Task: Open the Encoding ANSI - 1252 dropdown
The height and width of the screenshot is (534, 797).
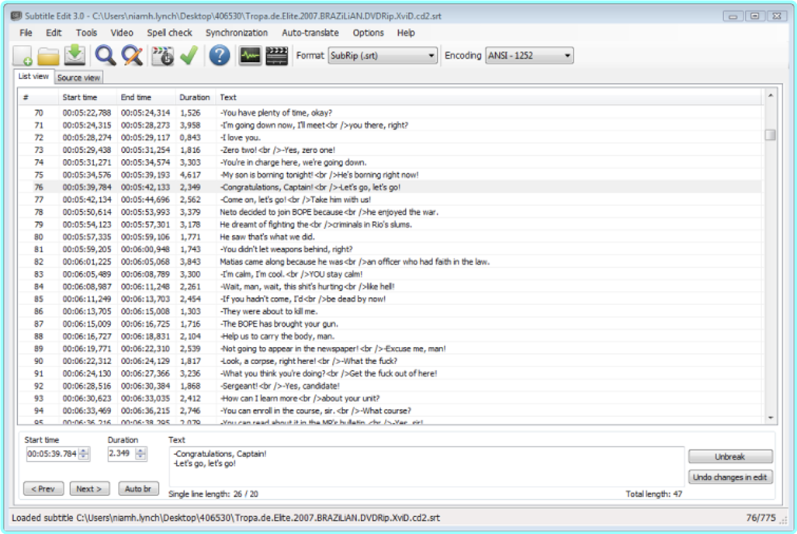Action: [529, 55]
